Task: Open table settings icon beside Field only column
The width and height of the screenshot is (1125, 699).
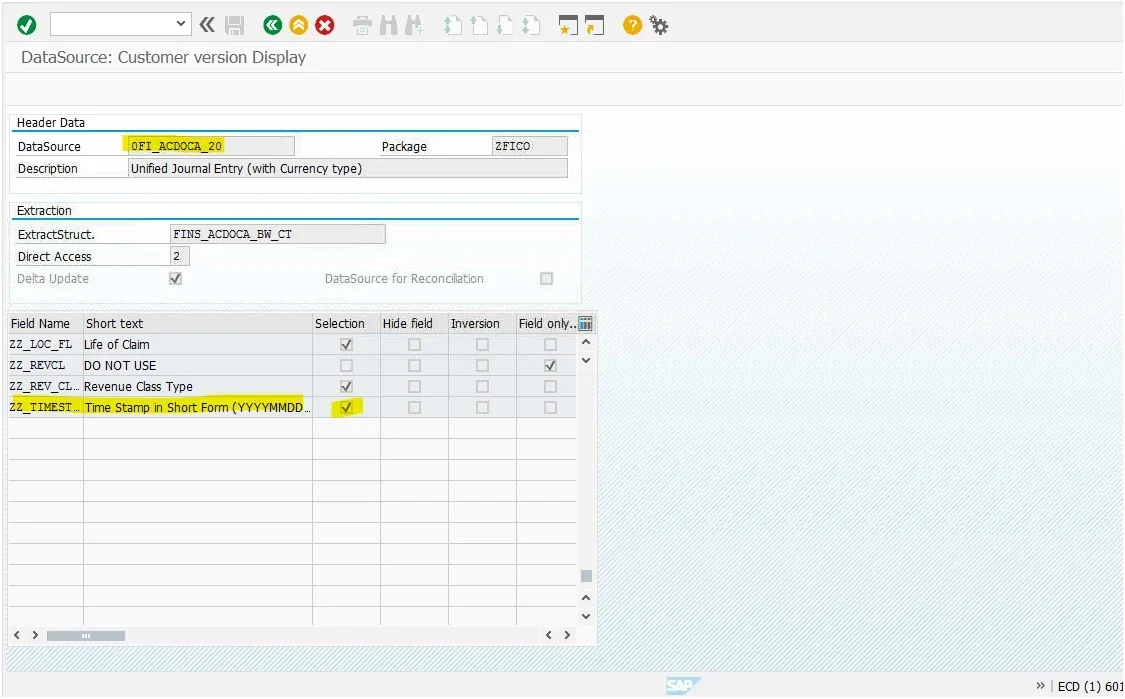Action: point(585,324)
